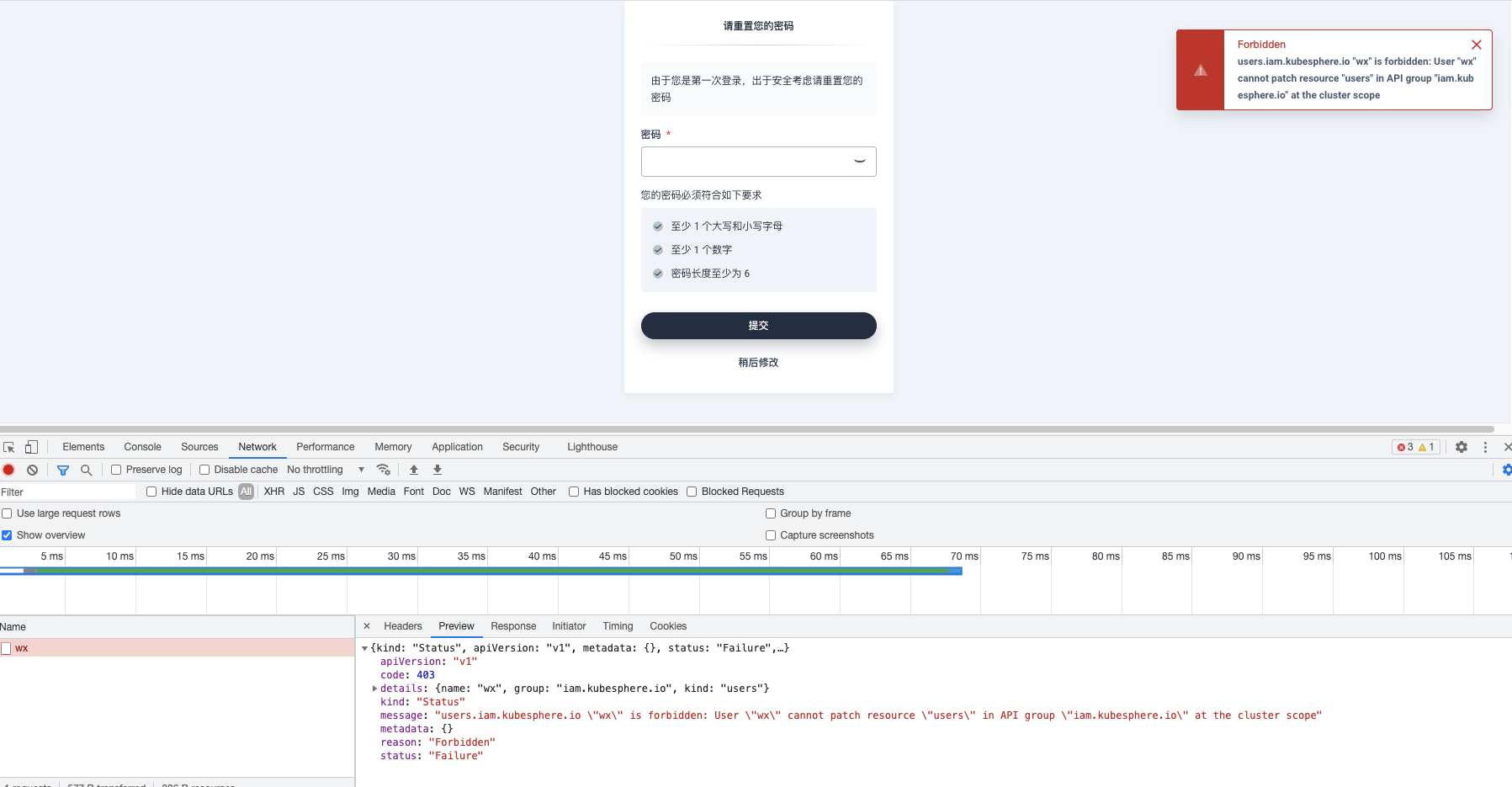Toggle the network filter funnel icon
The width and height of the screenshot is (1512, 787).
[x=63, y=470]
